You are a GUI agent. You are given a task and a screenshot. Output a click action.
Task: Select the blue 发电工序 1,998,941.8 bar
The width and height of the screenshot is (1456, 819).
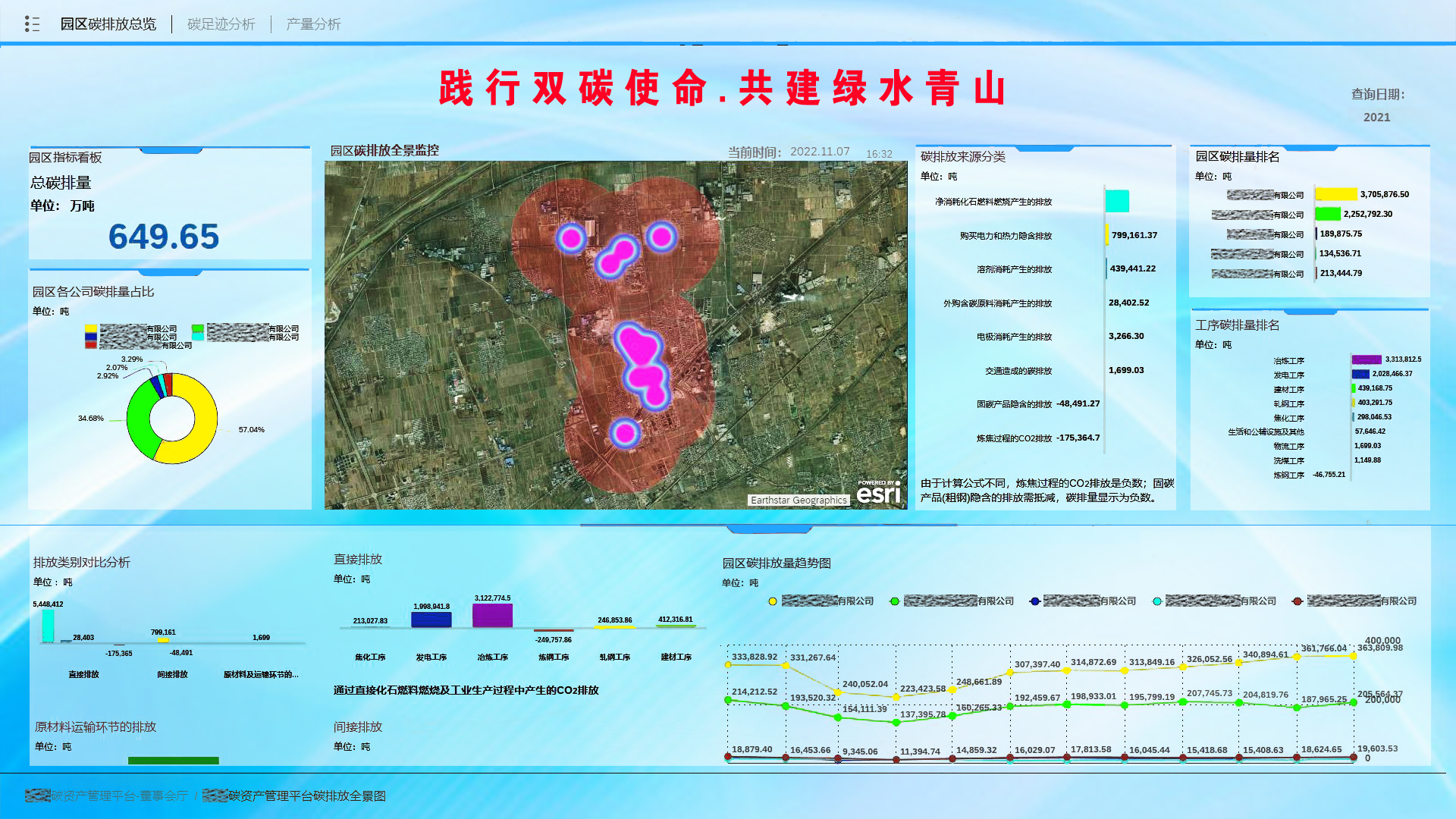pyautogui.click(x=431, y=620)
